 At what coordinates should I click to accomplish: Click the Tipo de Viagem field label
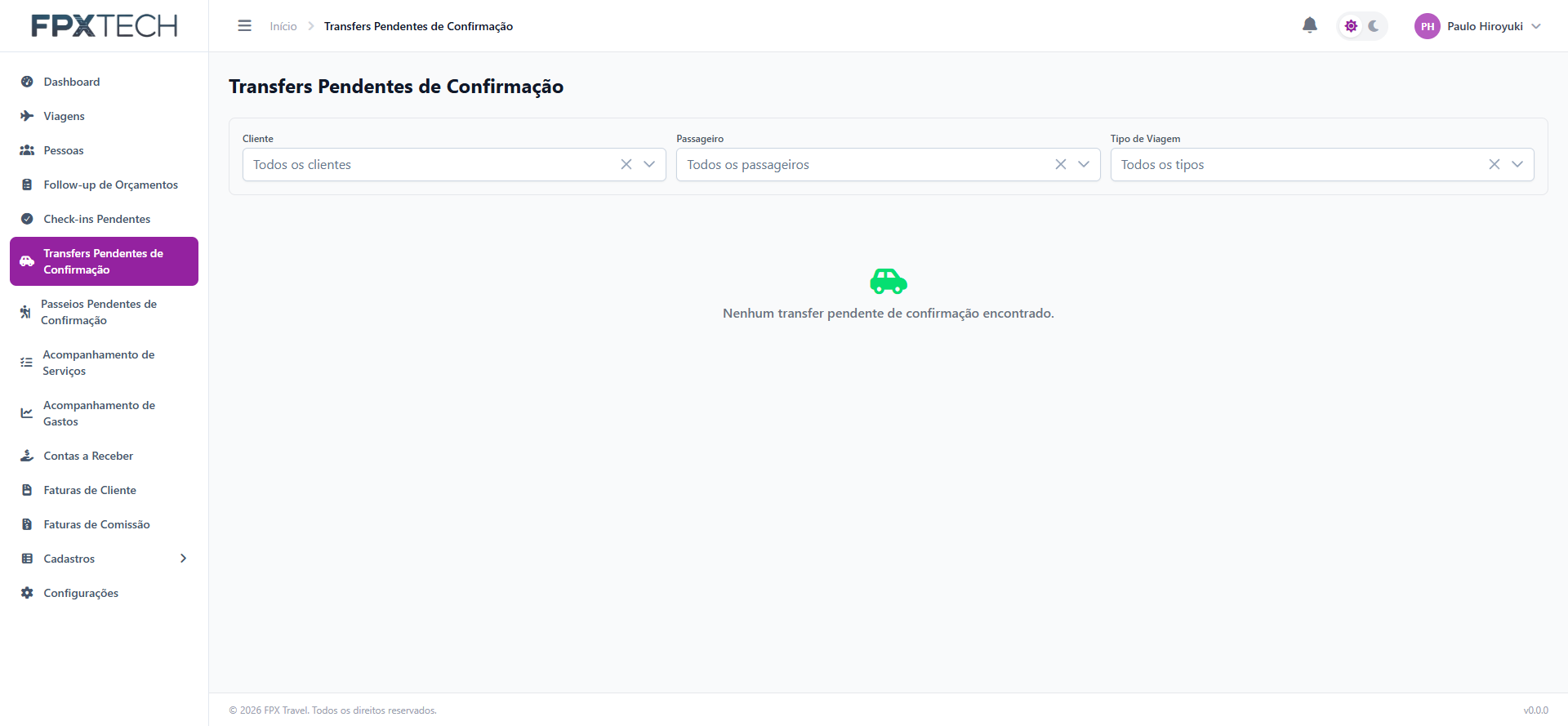tap(1145, 139)
